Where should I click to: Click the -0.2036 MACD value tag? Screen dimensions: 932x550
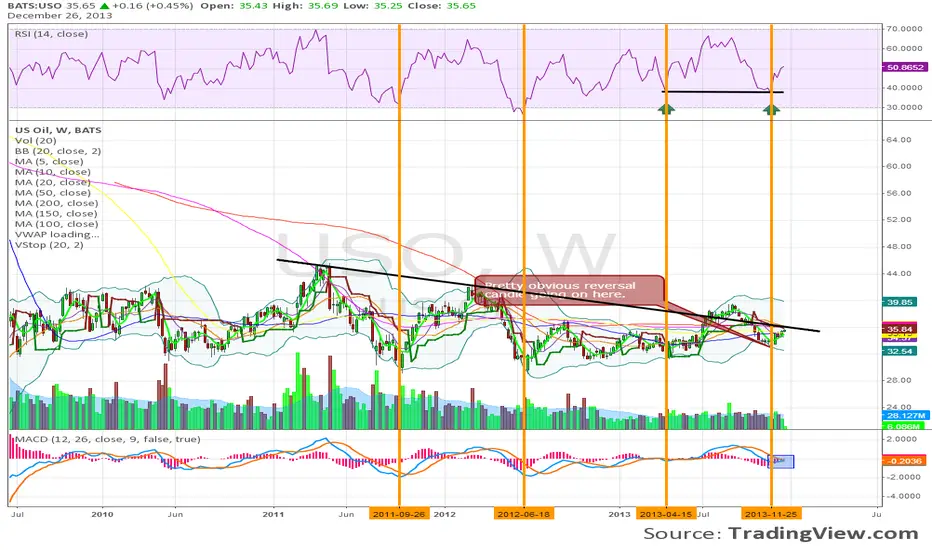[x=904, y=461]
